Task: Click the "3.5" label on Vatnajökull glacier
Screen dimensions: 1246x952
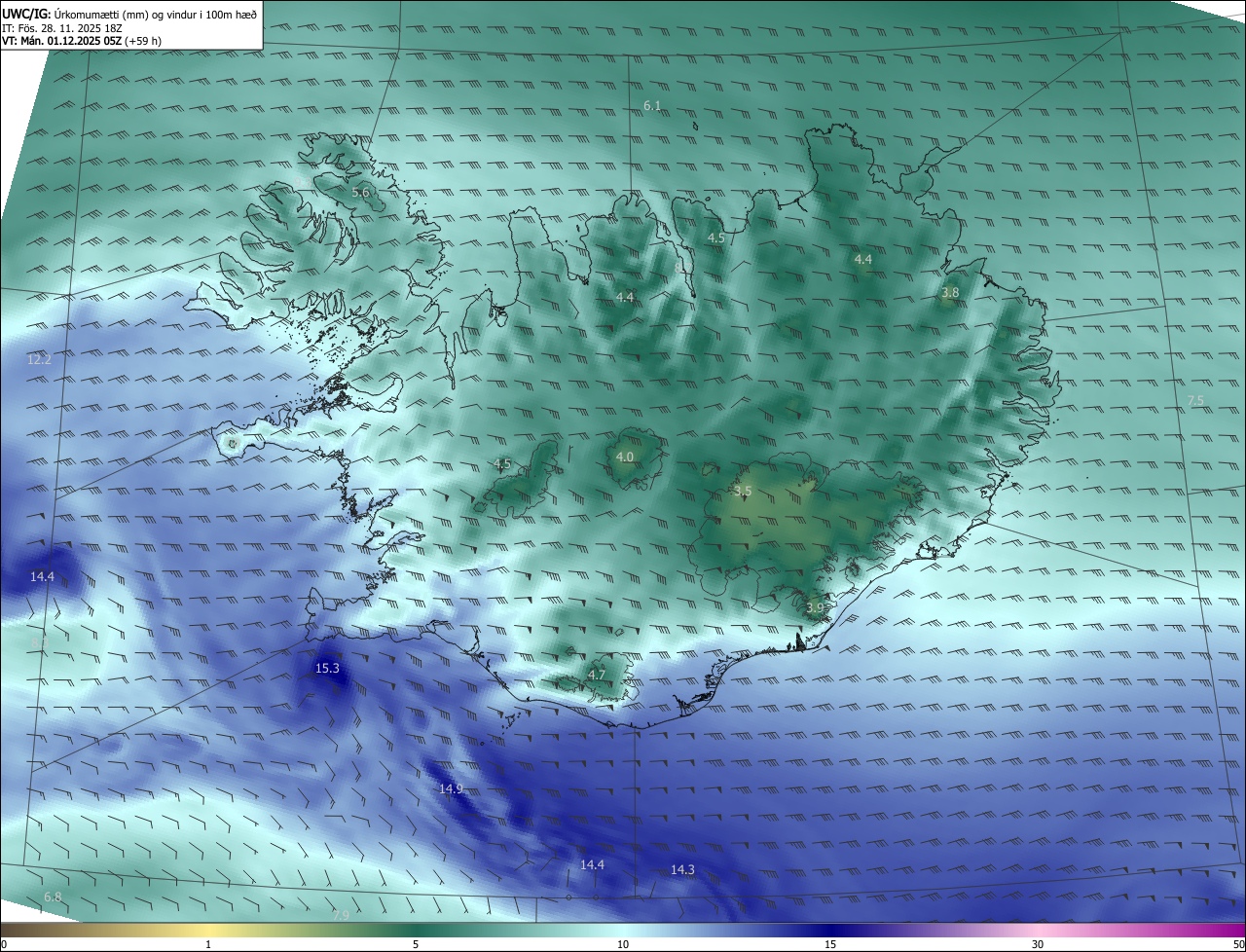Action: (x=743, y=492)
